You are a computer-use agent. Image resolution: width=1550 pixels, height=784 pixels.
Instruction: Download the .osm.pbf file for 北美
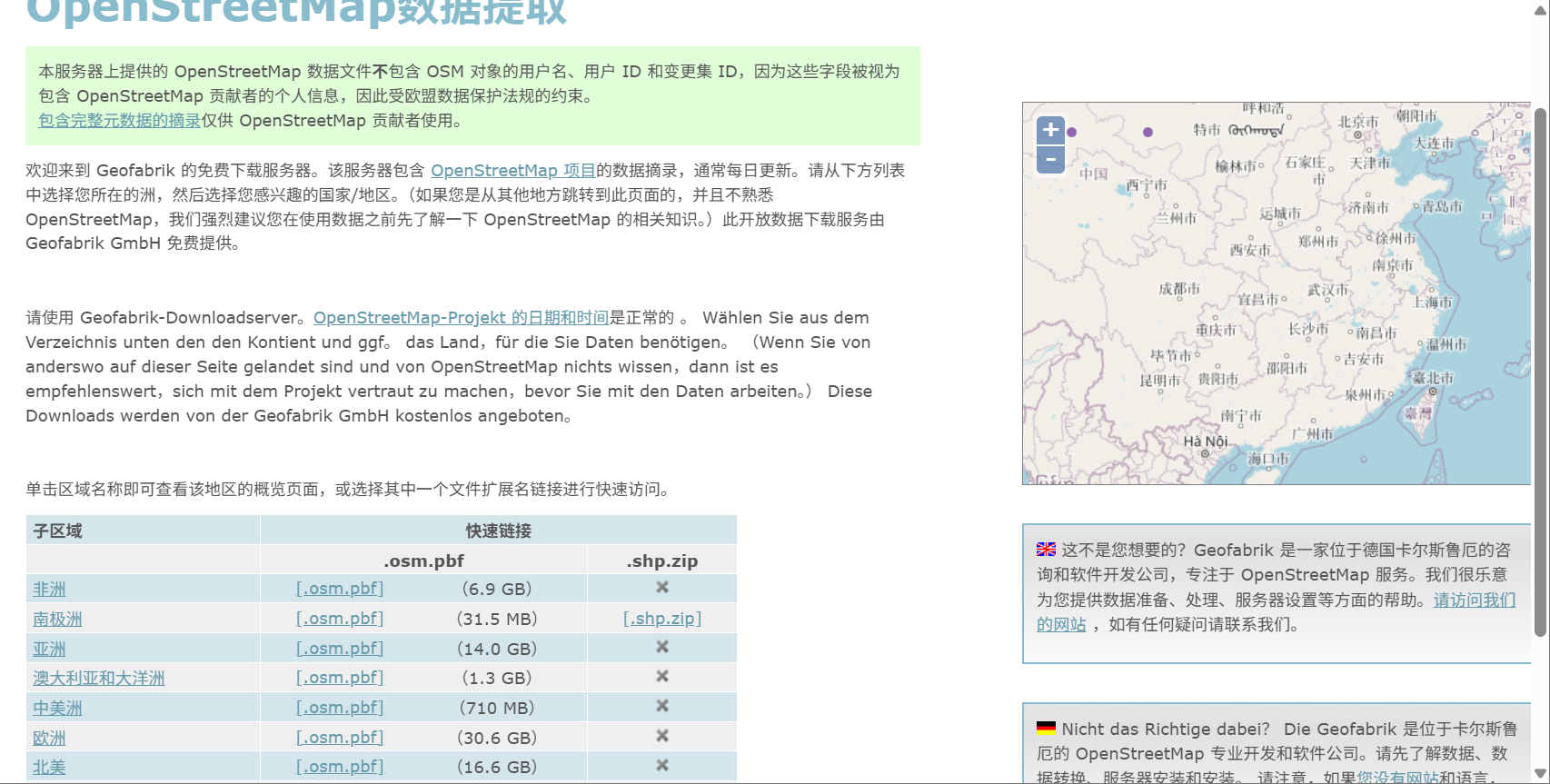click(340, 767)
